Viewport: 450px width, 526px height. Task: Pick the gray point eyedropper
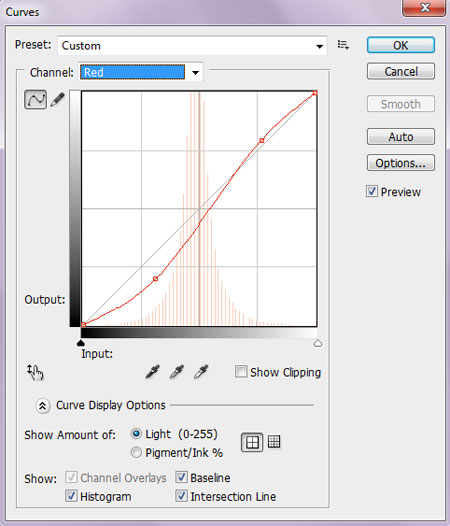pyautogui.click(x=177, y=372)
